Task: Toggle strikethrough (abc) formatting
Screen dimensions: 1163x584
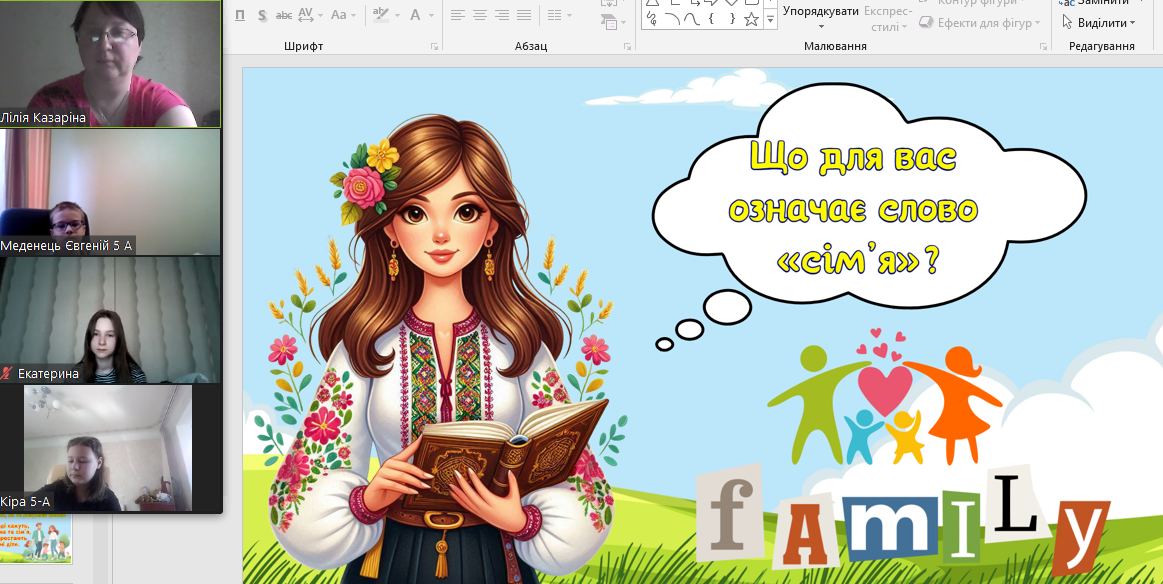Action: pos(283,15)
